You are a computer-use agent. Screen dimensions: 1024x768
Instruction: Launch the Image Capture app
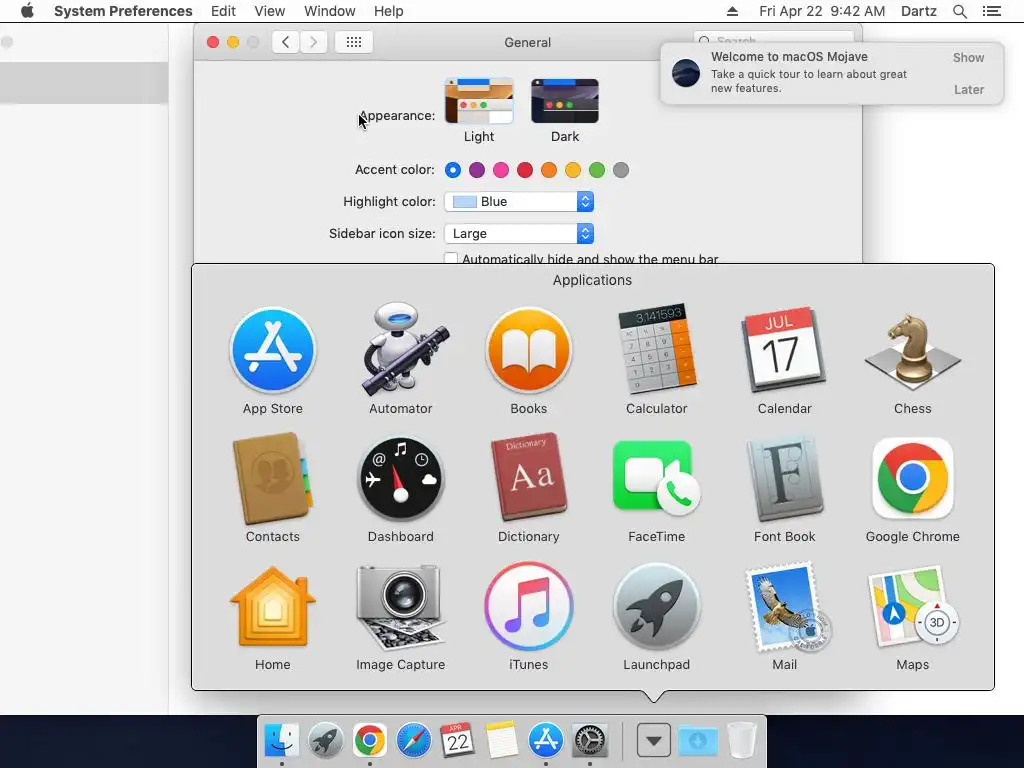click(400, 607)
